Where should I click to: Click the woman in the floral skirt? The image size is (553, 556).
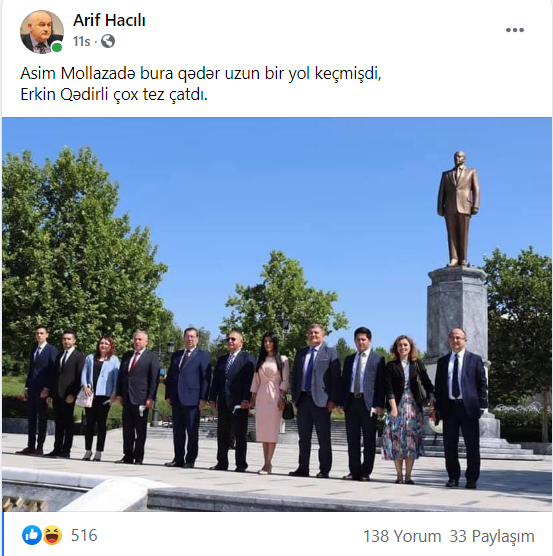[x=404, y=410]
